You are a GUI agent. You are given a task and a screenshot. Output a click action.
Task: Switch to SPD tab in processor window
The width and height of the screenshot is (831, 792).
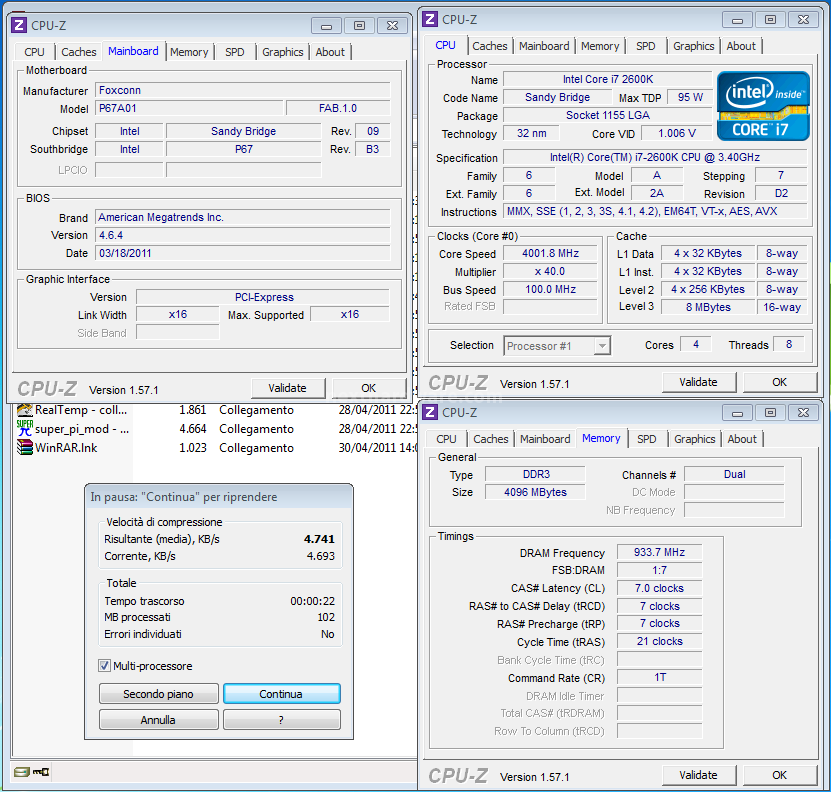pos(646,46)
